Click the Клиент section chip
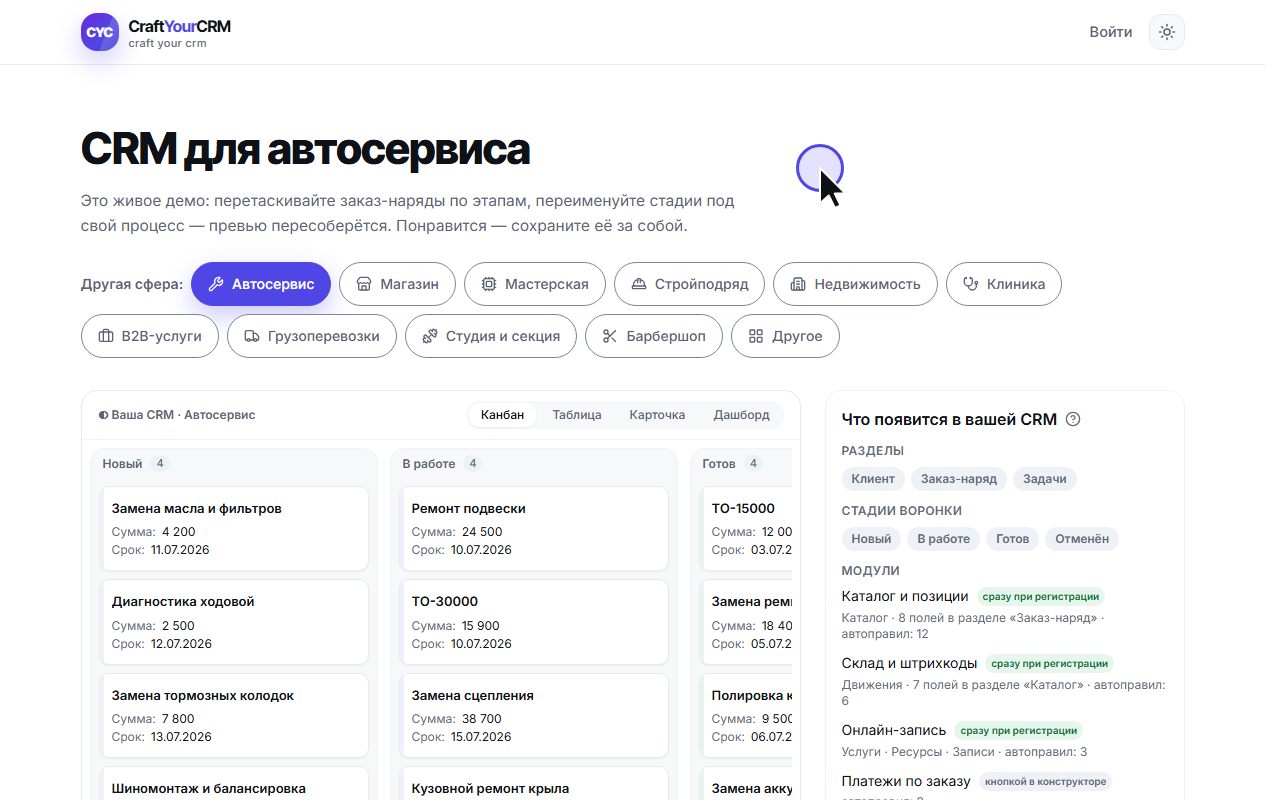The width and height of the screenshot is (1280, 800). pyautogui.click(x=873, y=479)
